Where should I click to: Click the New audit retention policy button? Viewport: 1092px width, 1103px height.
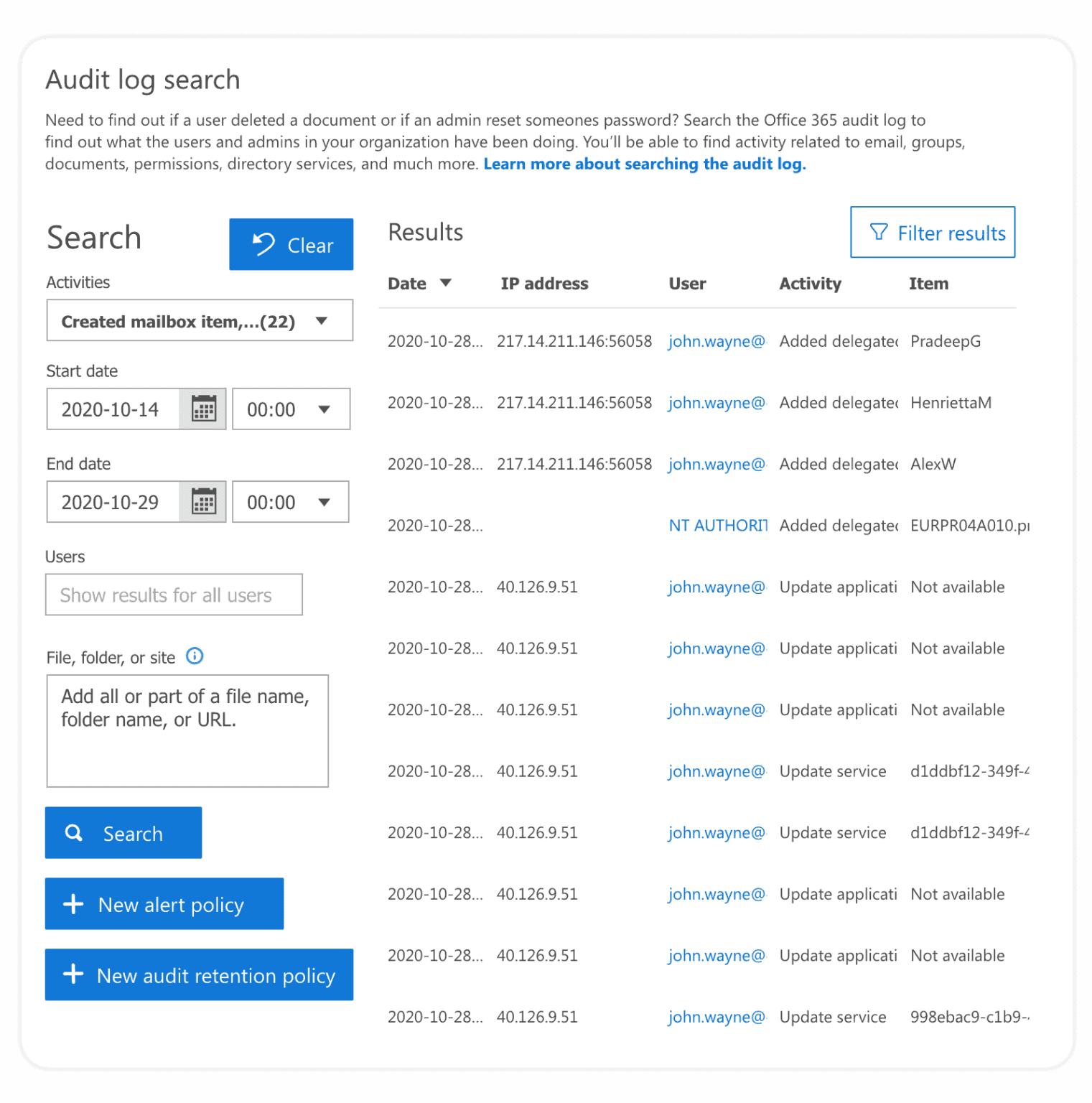pyautogui.click(x=199, y=974)
